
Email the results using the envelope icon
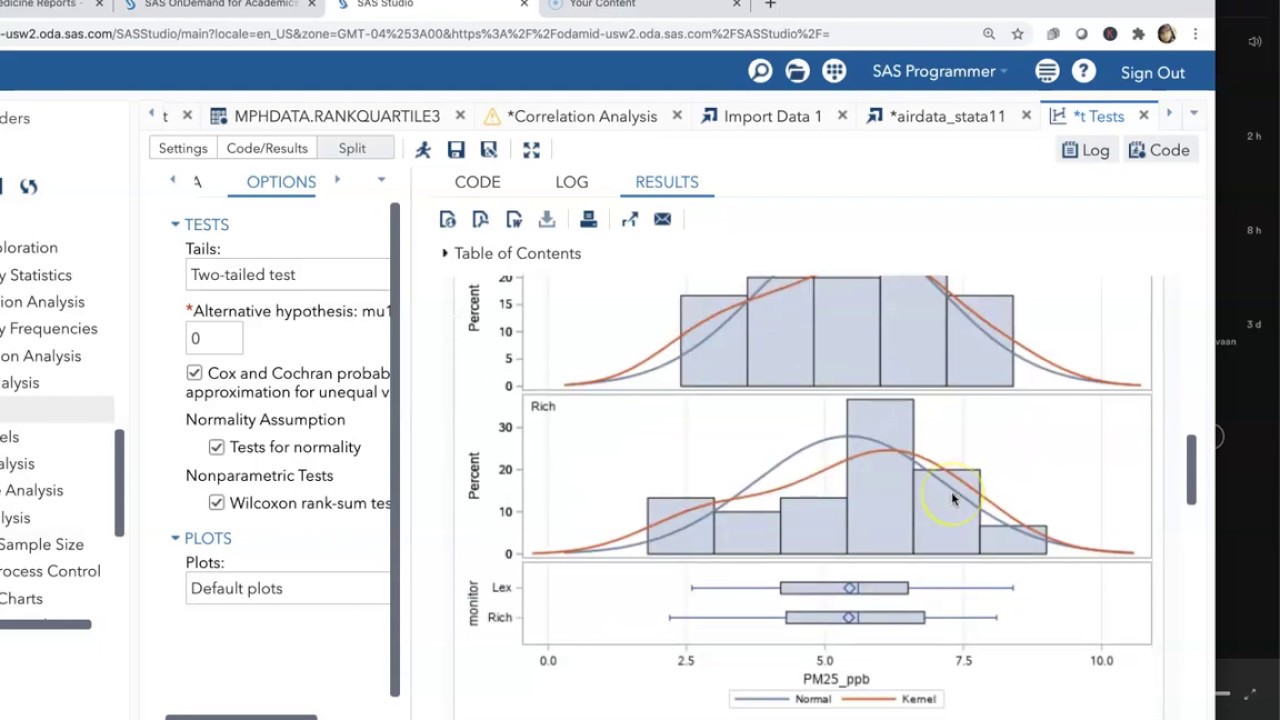click(x=662, y=219)
